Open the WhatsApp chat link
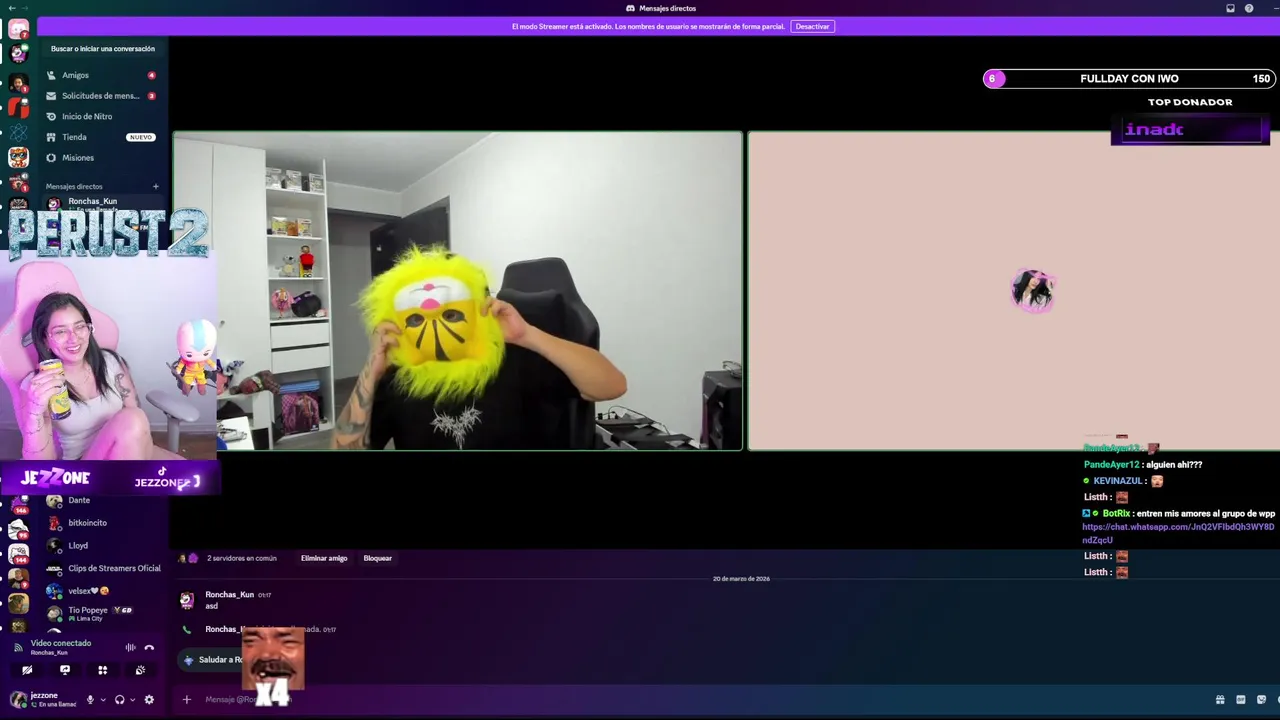This screenshot has width=1280, height=720. pos(1178,533)
